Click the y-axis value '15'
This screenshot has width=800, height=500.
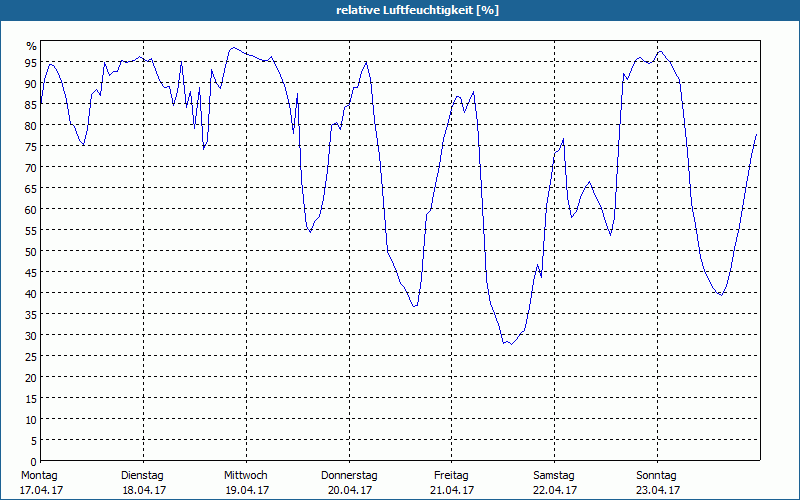(31, 399)
